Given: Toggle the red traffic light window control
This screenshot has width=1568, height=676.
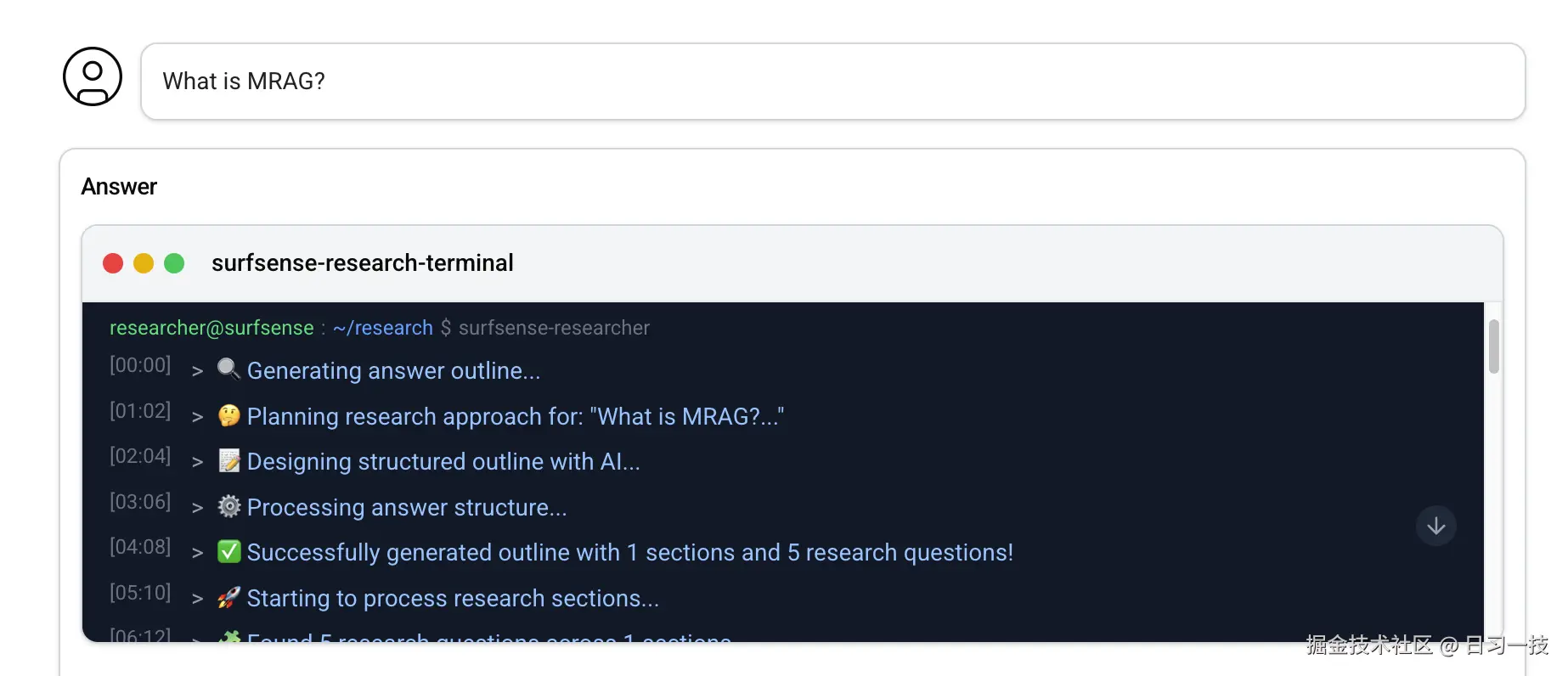Looking at the screenshot, I should (x=113, y=263).
